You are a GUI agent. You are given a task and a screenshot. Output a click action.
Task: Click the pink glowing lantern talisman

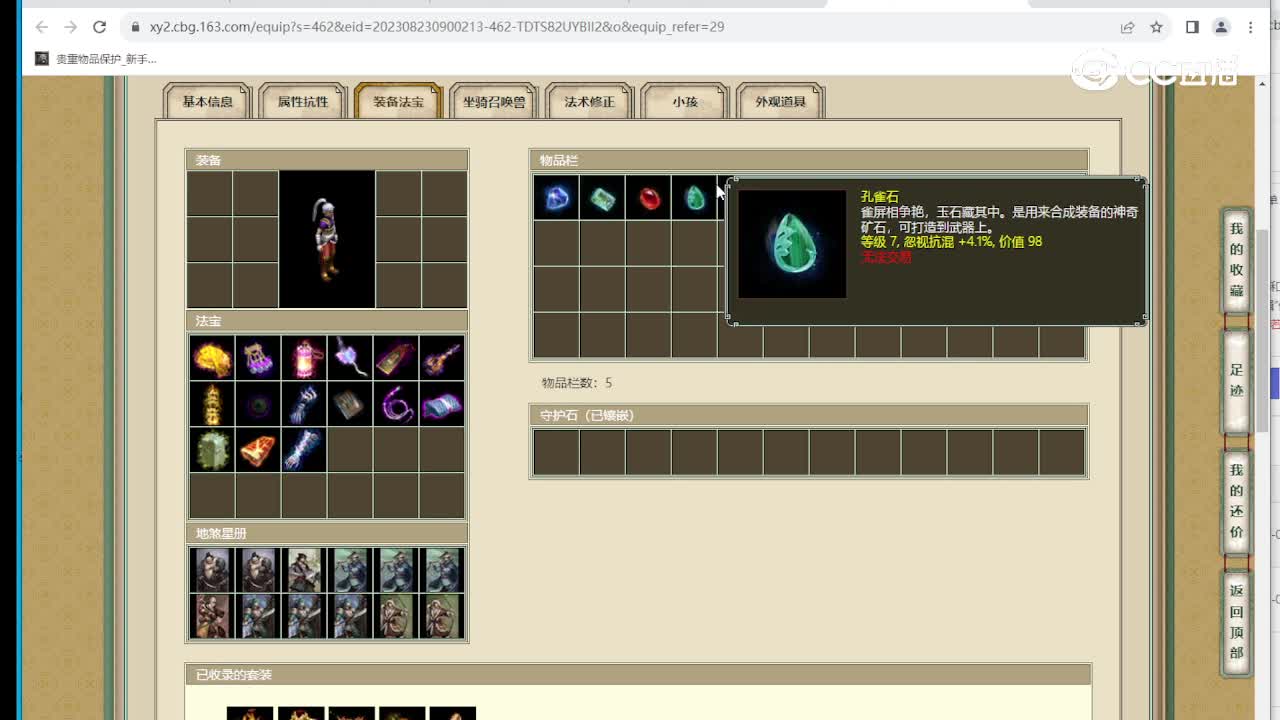point(304,358)
